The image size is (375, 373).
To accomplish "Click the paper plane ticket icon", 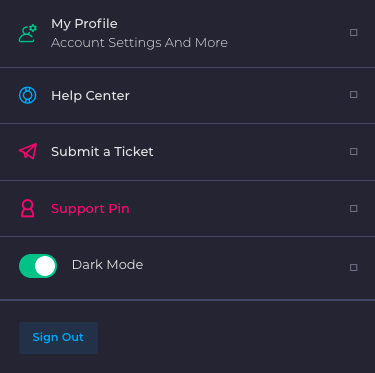I will click(28, 151).
